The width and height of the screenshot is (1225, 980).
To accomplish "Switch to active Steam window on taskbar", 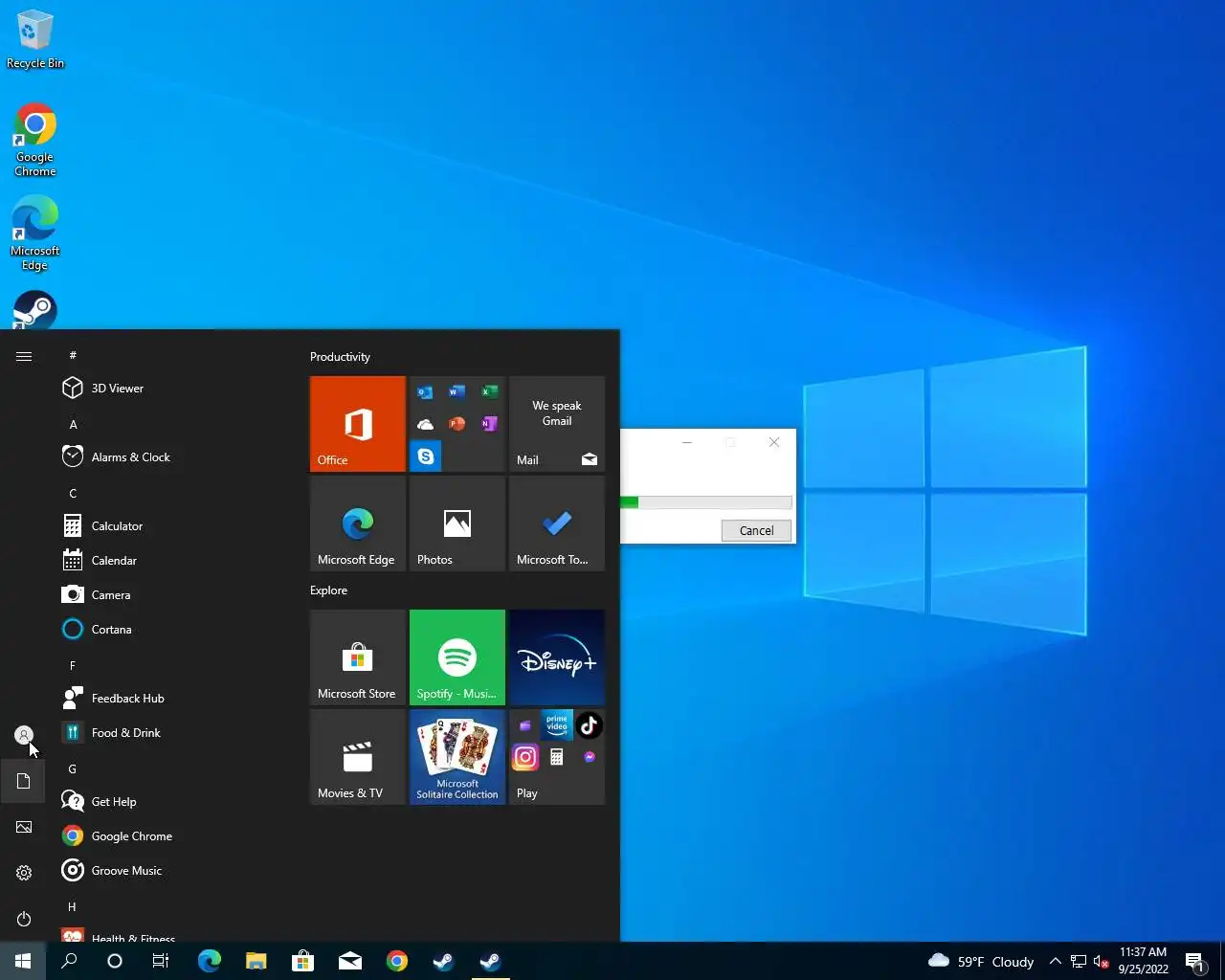I will tap(490, 961).
